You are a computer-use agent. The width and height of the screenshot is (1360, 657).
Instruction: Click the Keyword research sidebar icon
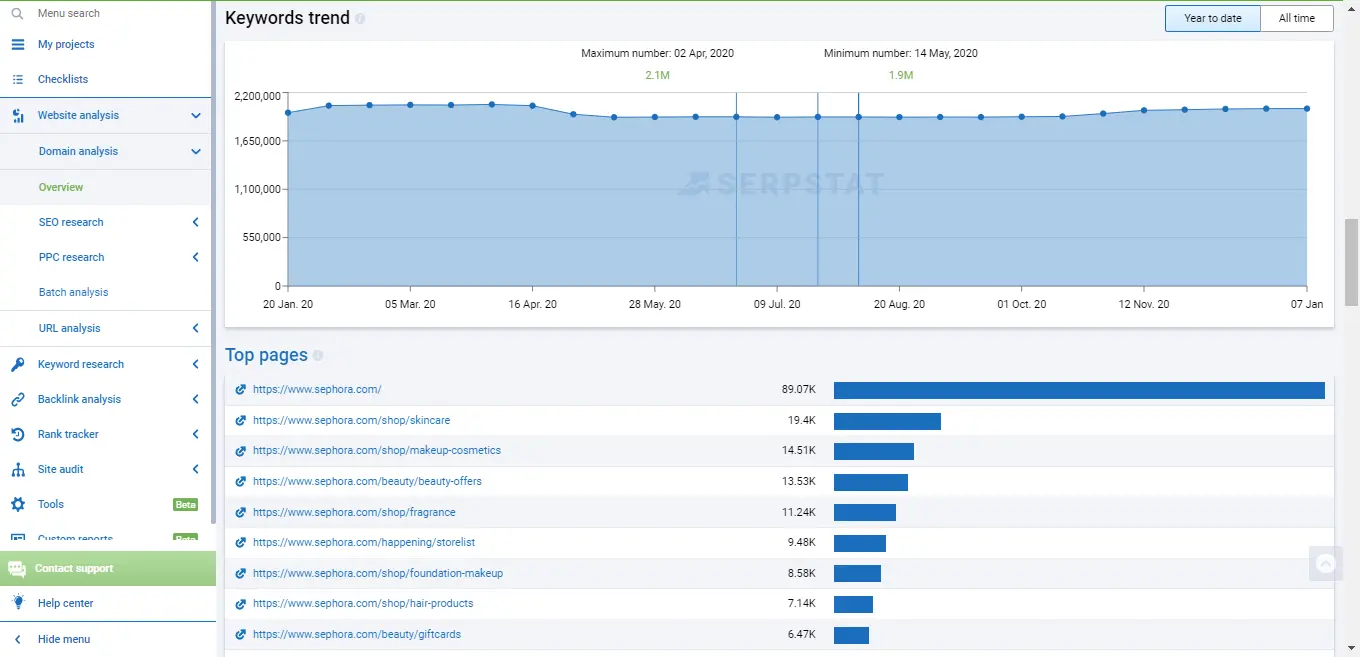(18, 363)
